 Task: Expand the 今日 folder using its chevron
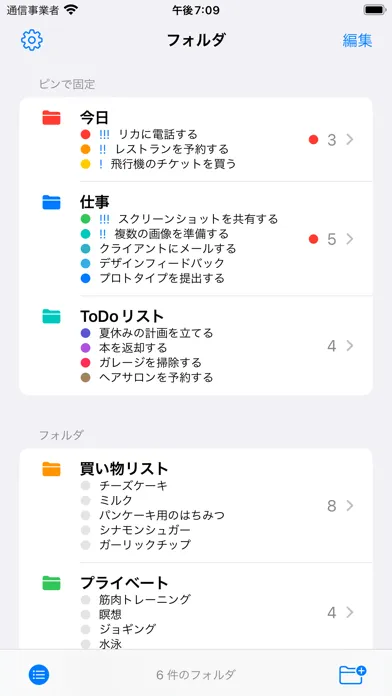click(x=350, y=140)
